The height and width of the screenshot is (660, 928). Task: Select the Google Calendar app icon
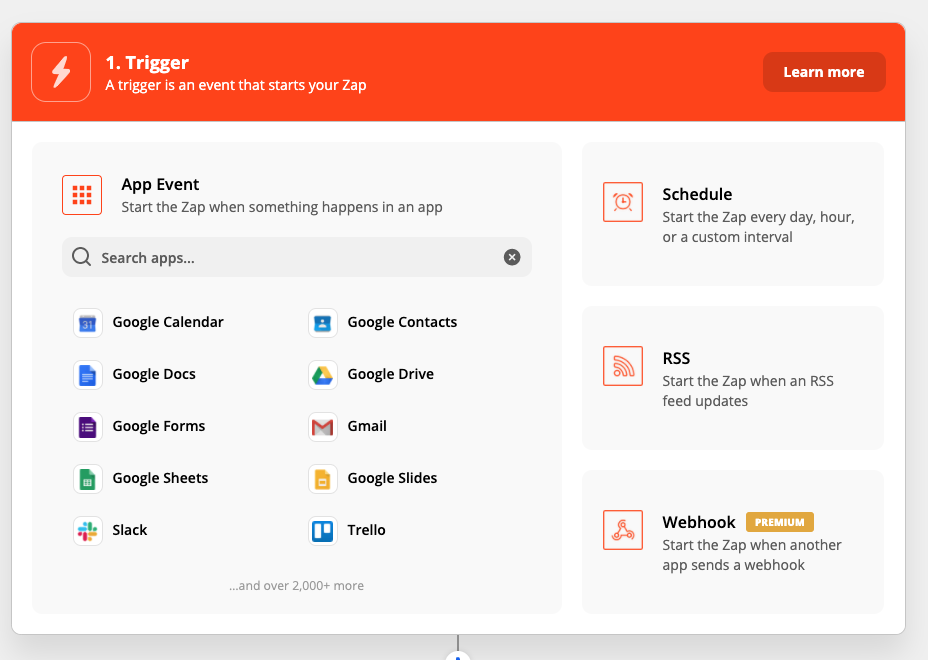[x=87, y=322]
